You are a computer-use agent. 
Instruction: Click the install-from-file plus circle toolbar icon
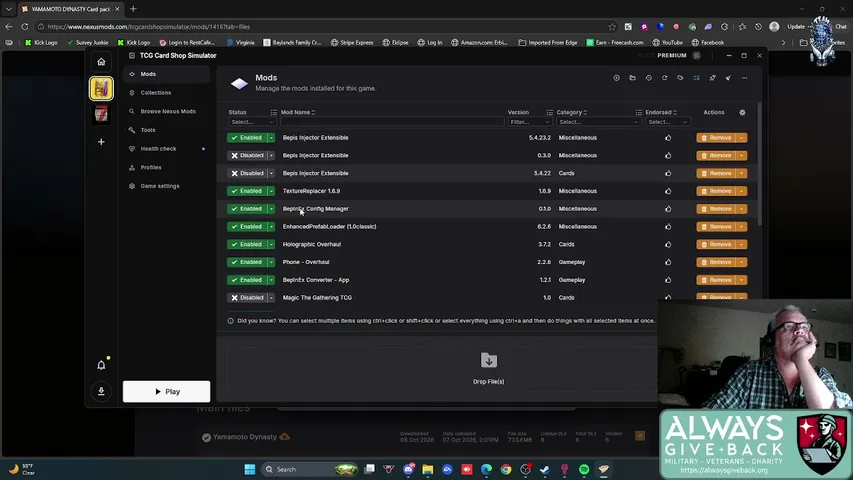click(x=616, y=78)
